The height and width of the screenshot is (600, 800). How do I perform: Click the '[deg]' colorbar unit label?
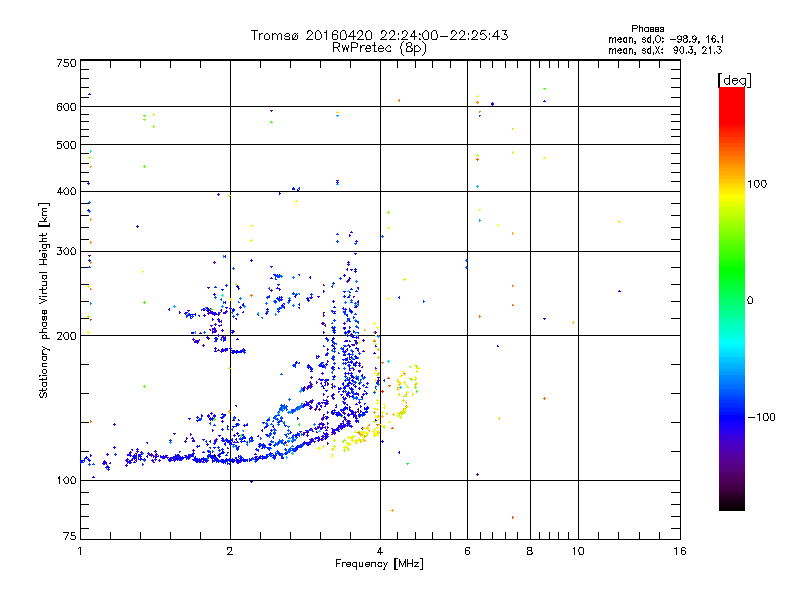click(734, 80)
